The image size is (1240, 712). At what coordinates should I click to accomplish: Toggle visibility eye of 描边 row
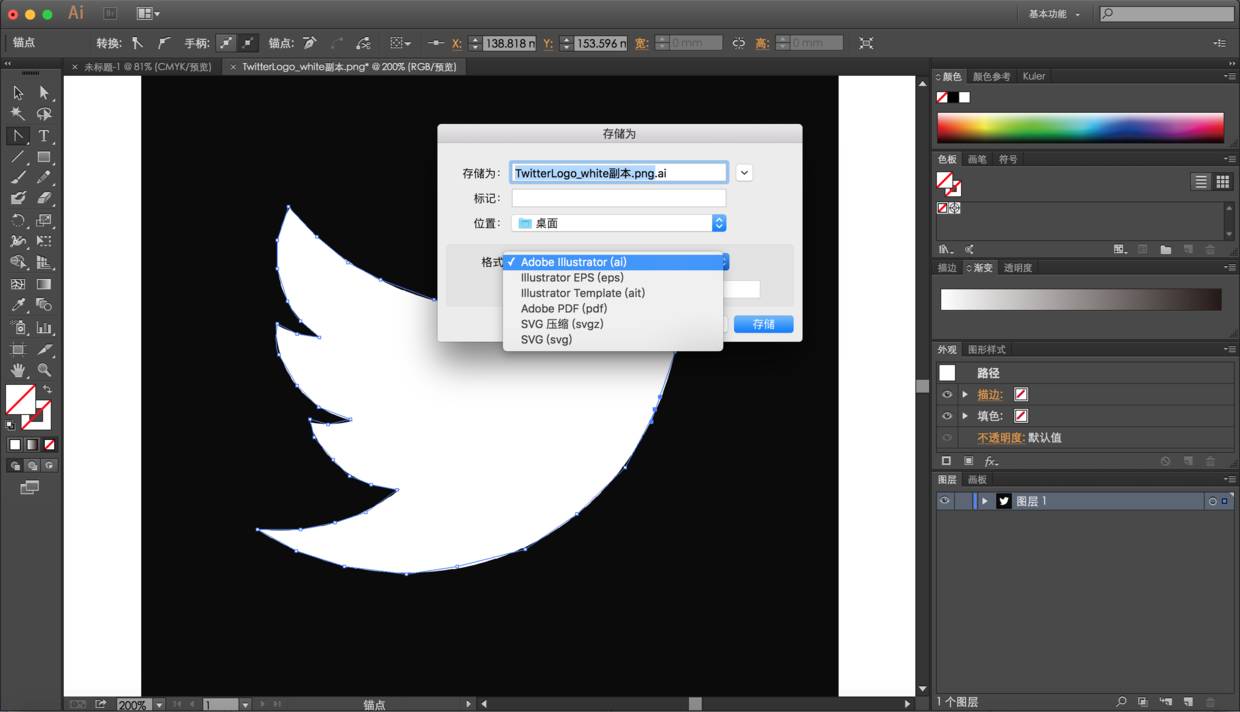tap(946, 394)
